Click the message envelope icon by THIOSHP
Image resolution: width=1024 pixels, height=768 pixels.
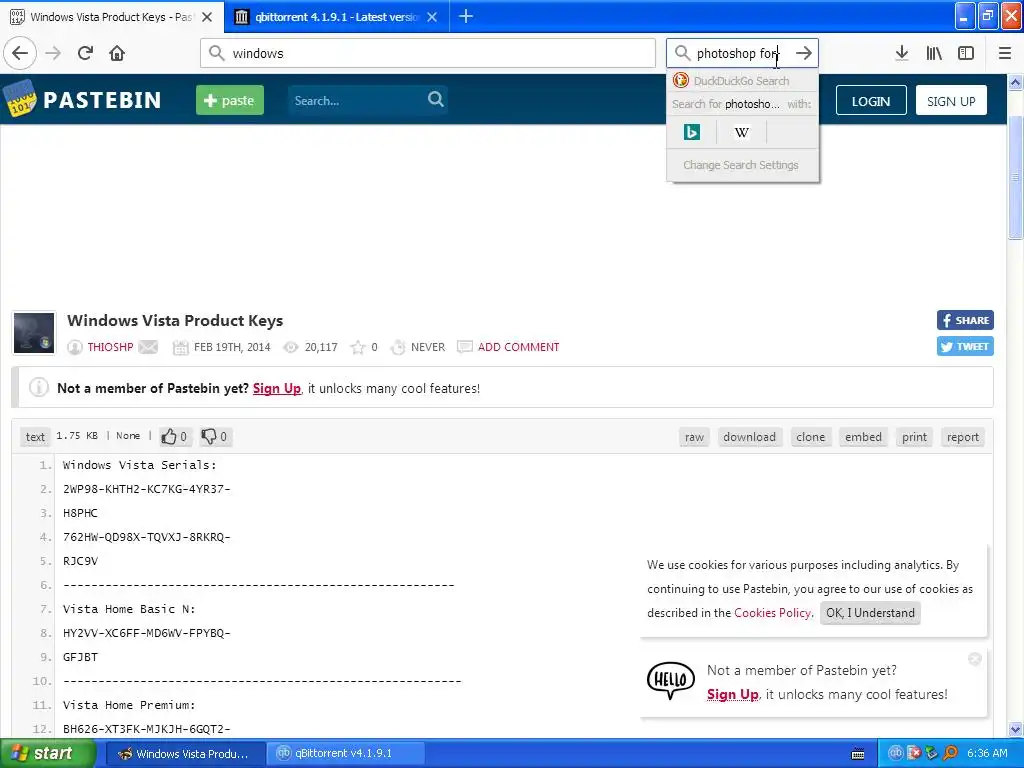[148, 347]
